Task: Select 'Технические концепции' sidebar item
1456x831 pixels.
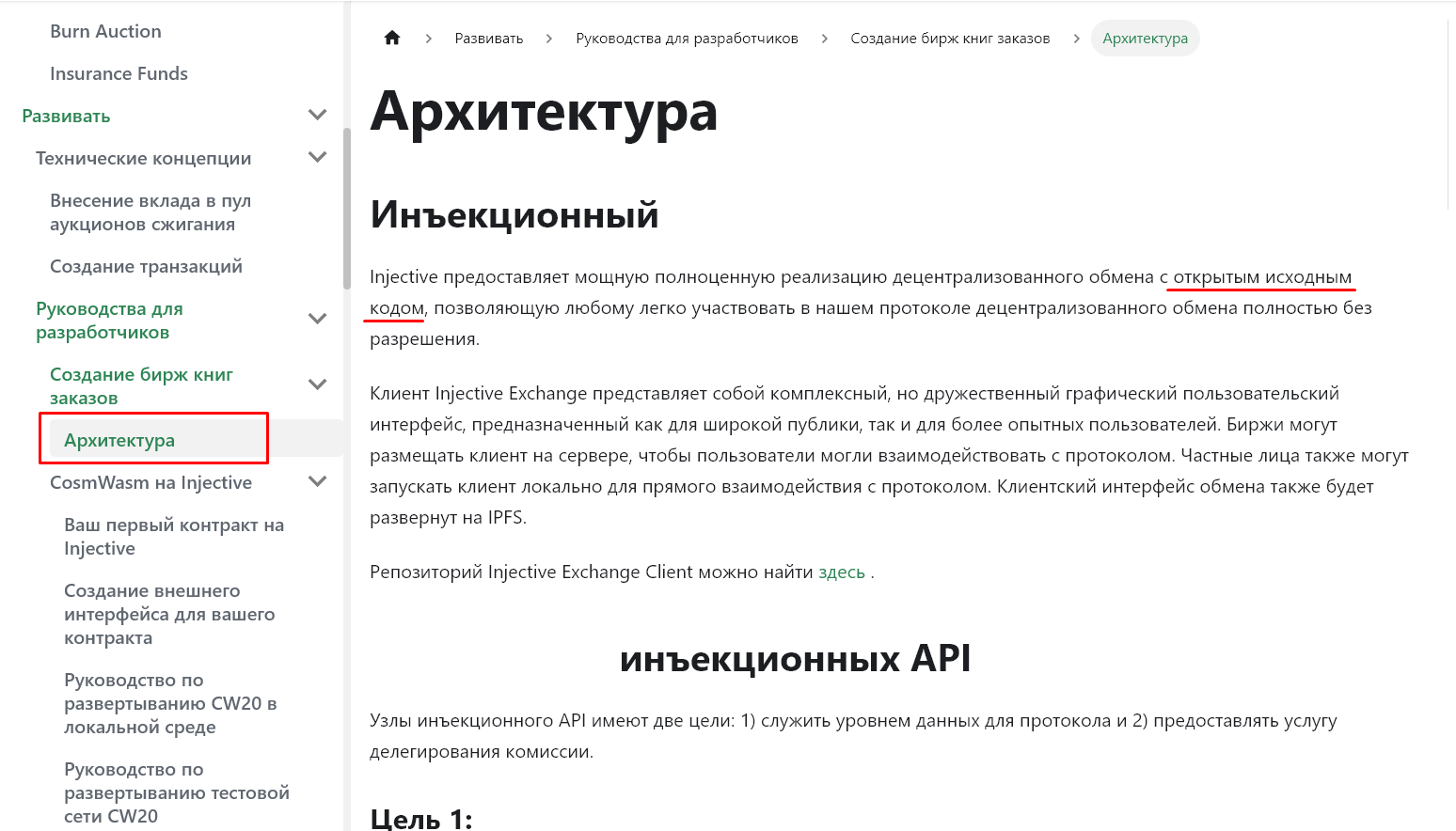Action: coord(143,158)
